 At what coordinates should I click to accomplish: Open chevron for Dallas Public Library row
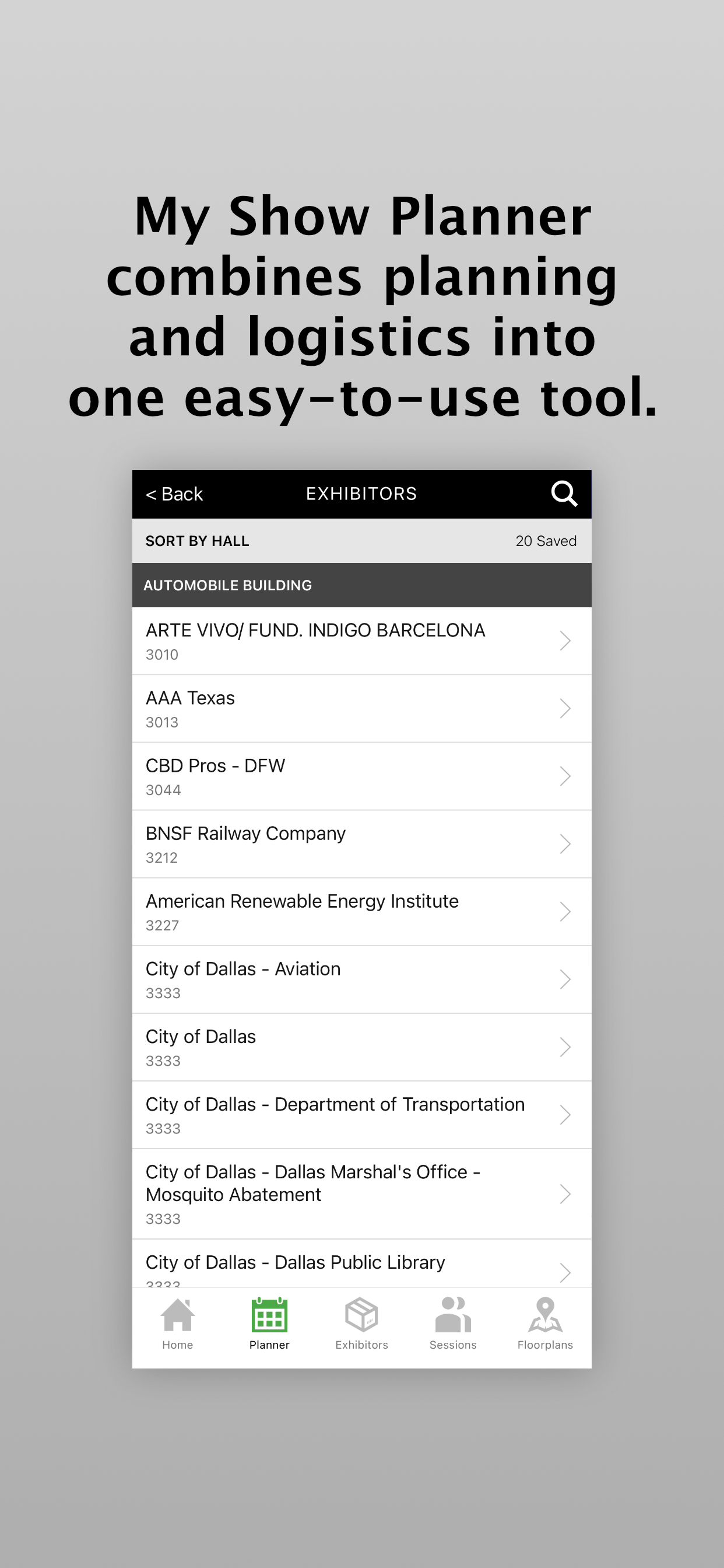565,1272
